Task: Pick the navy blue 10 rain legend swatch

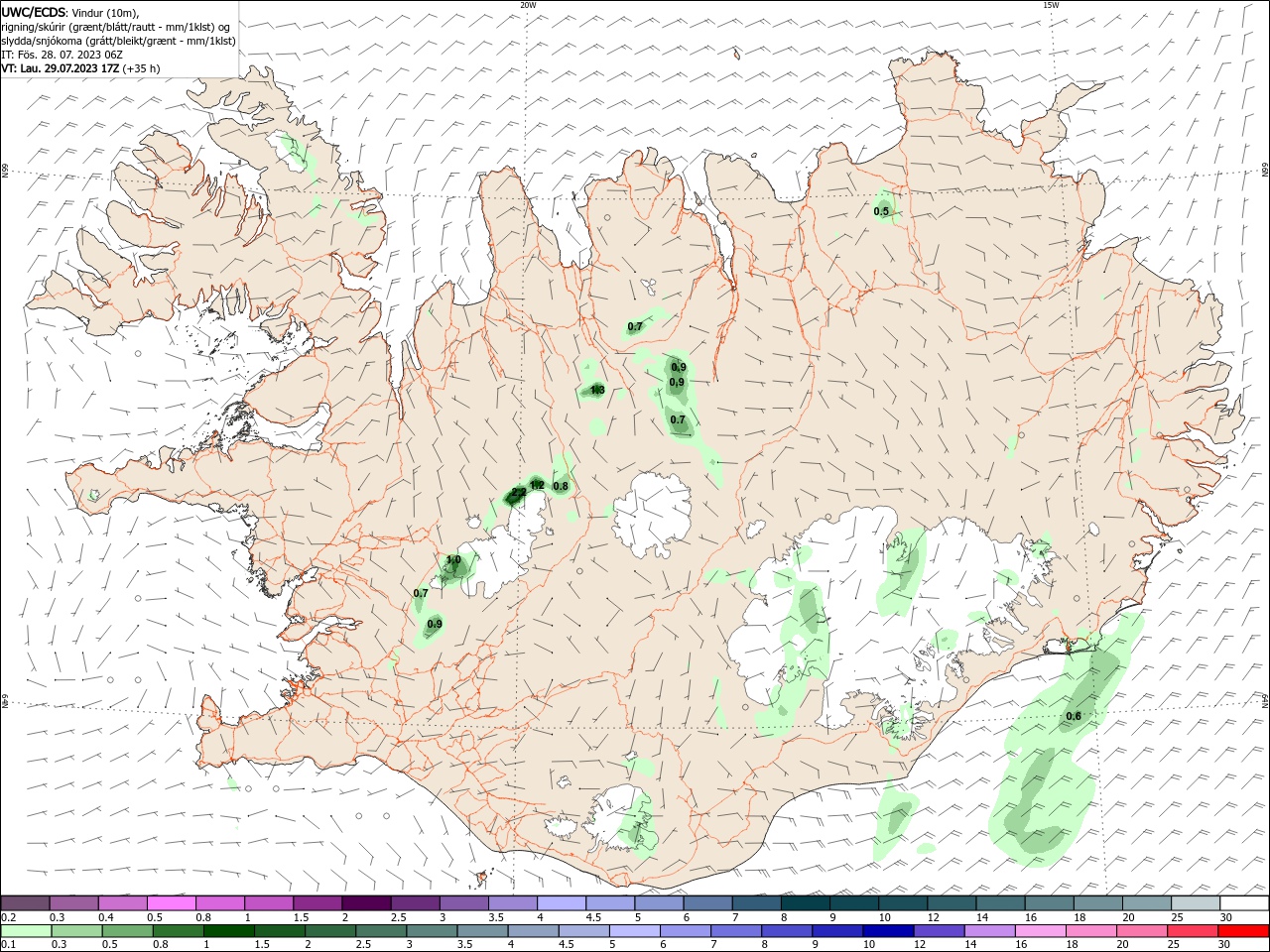Action: point(887,931)
